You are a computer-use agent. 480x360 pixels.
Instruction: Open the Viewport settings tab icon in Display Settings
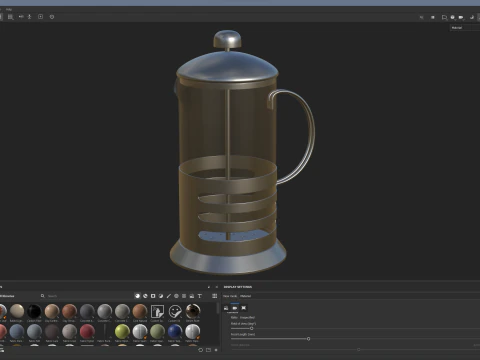pos(244,308)
